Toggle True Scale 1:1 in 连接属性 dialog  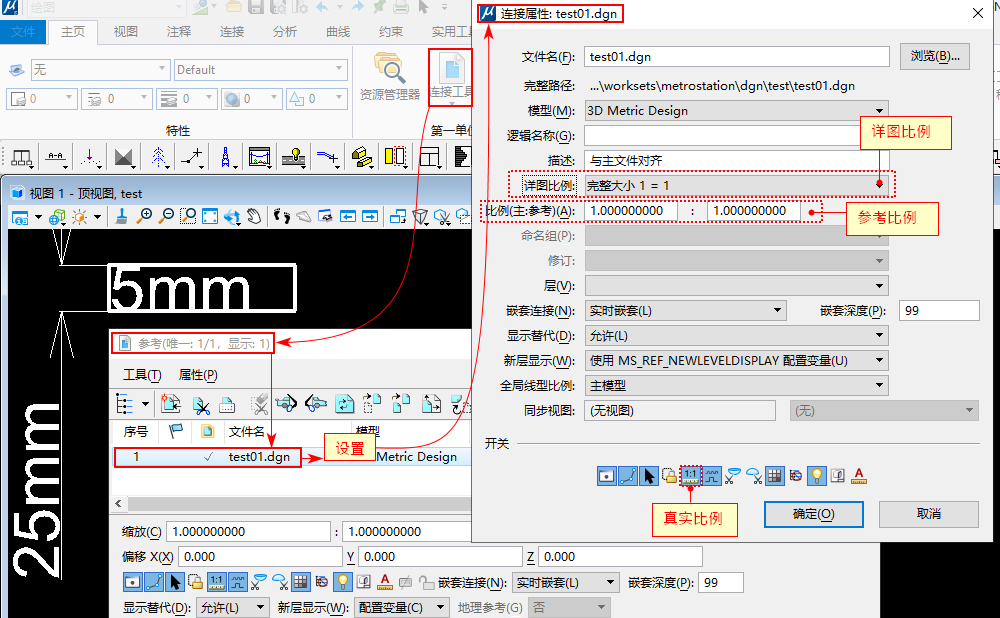tap(690, 475)
